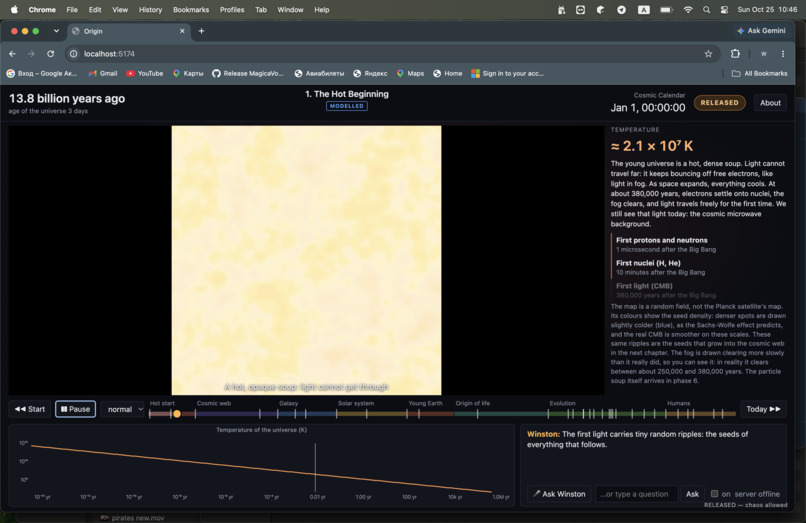
Task: Open the History menu
Action: pyautogui.click(x=150, y=10)
